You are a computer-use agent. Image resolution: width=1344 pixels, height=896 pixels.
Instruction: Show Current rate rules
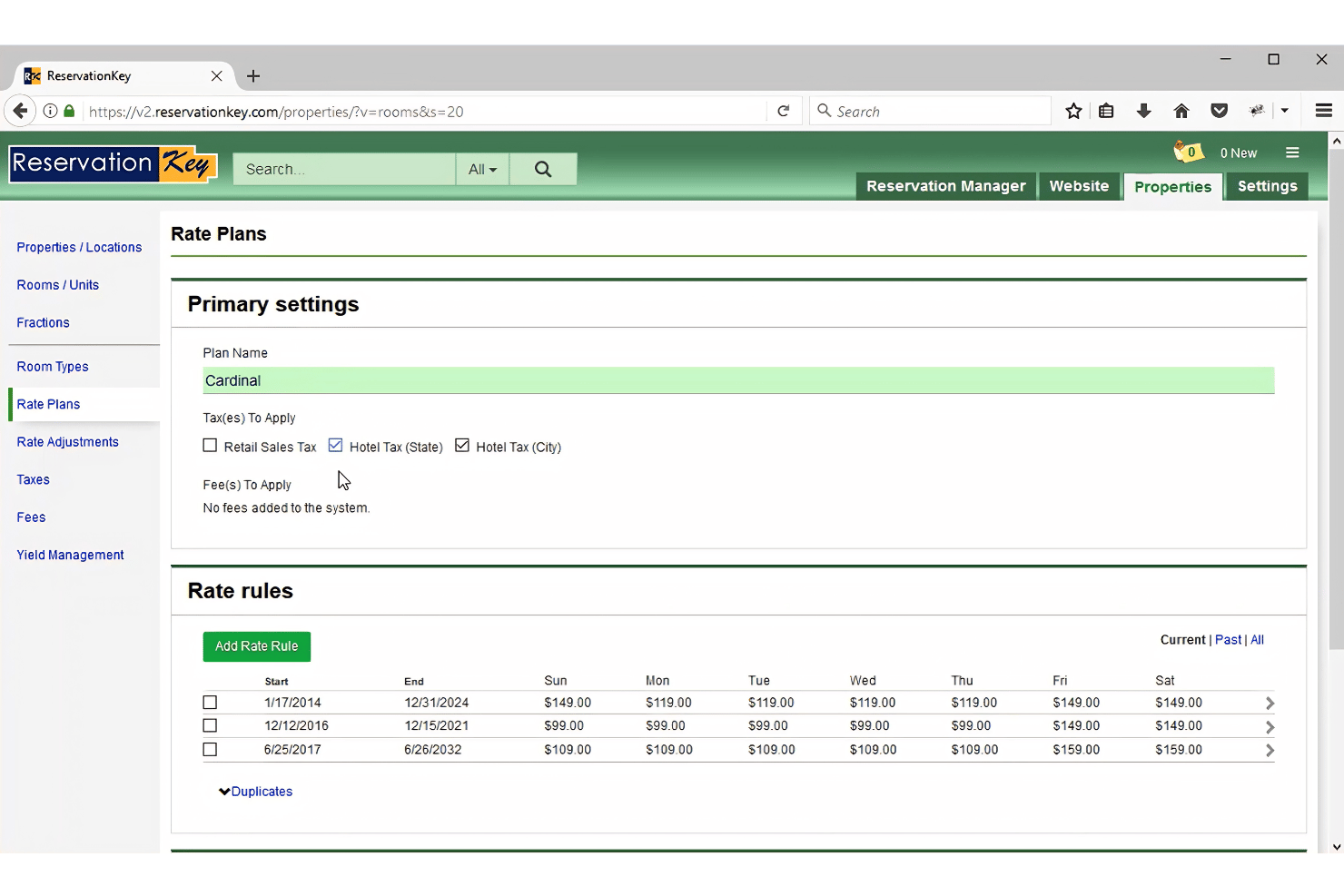[x=1182, y=640]
